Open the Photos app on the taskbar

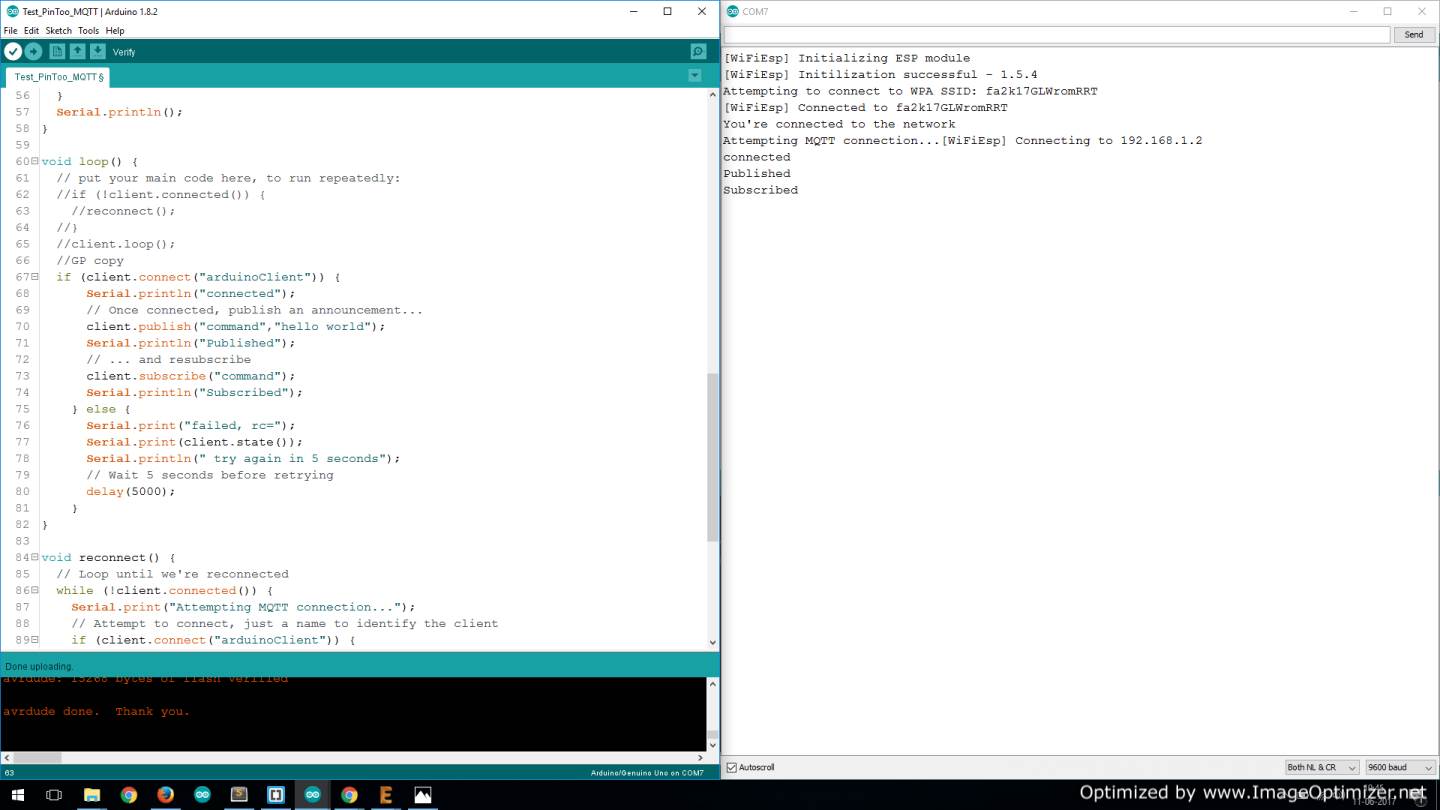[423, 795]
